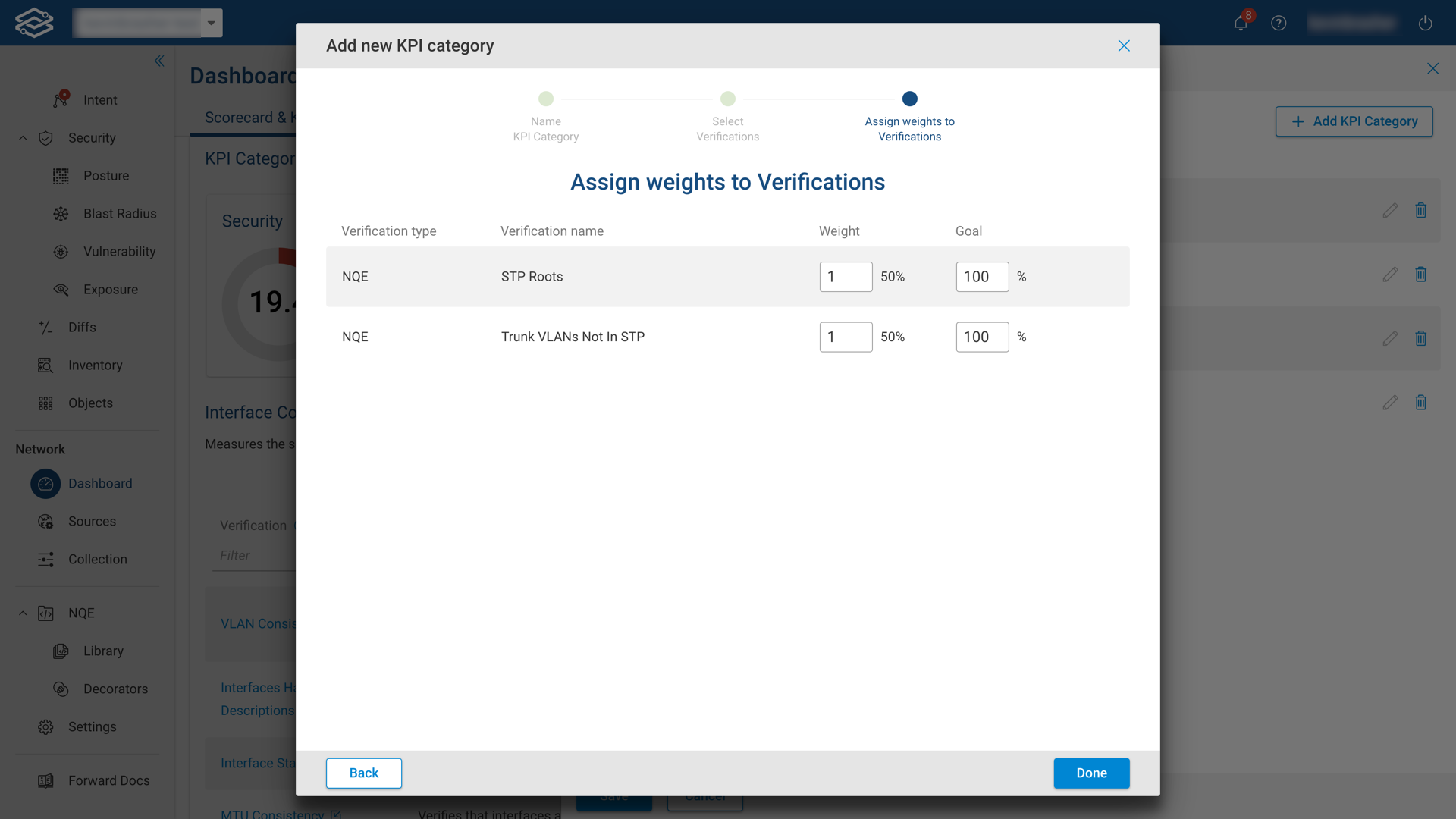The width and height of the screenshot is (1456, 819).
Task: Open Inventory from the sidebar icon
Action: tap(45, 365)
